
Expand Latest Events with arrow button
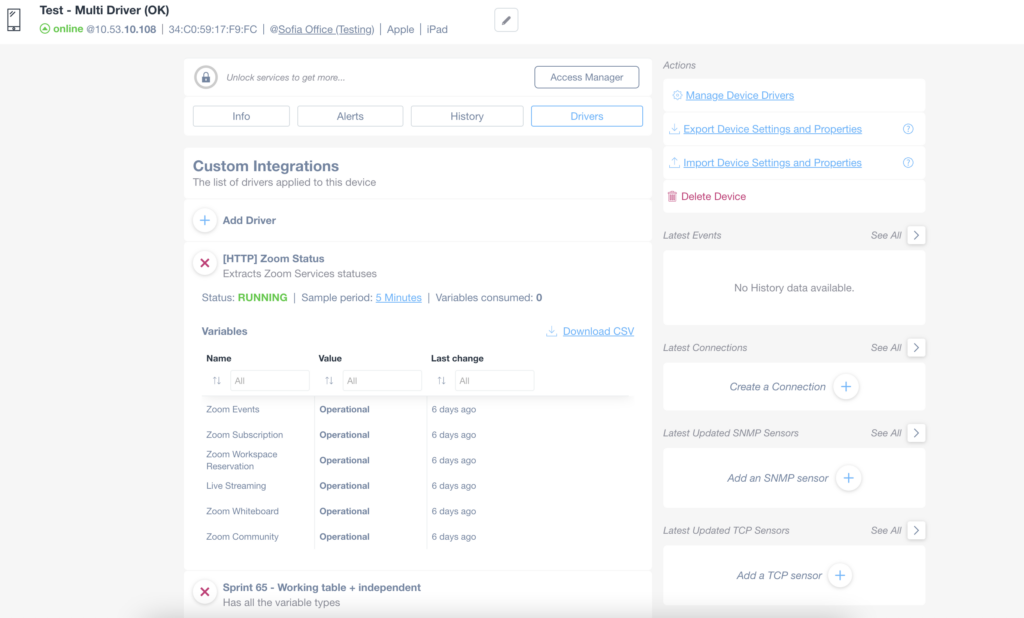(917, 235)
